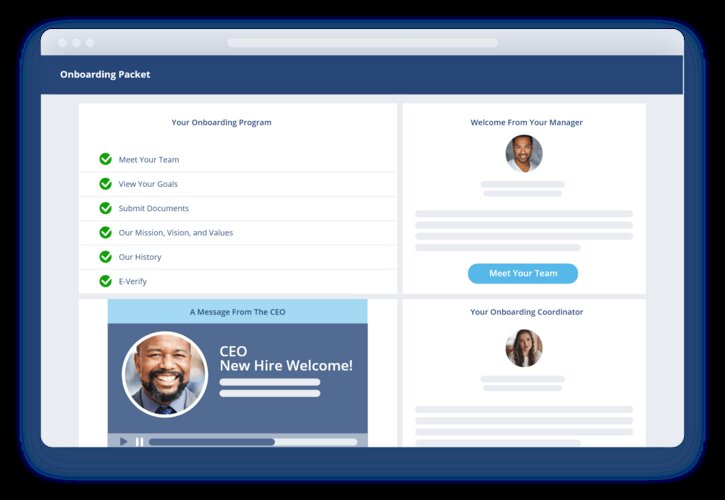The width and height of the screenshot is (725, 500).
Task: Open the Our History item
Action: coord(139,257)
